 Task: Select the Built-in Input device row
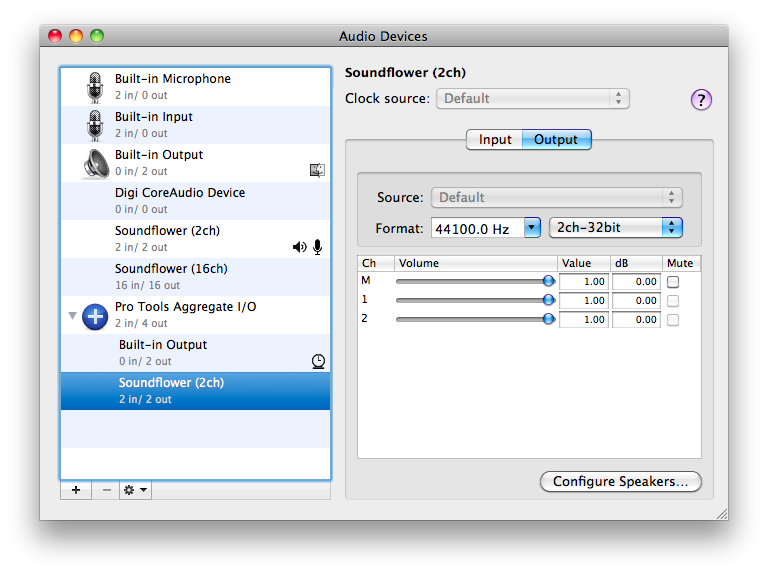pyautogui.click(x=195, y=125)
